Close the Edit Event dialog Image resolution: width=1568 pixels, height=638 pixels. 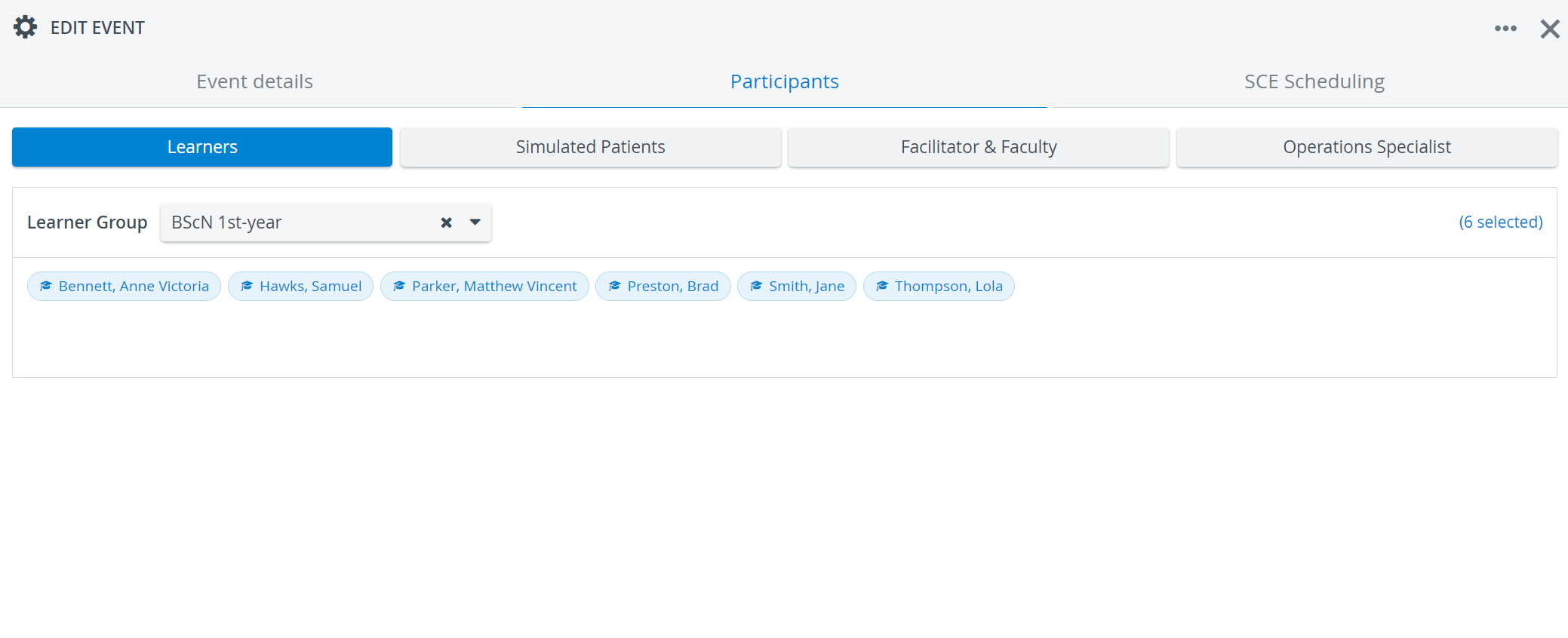pos(1550,29)
